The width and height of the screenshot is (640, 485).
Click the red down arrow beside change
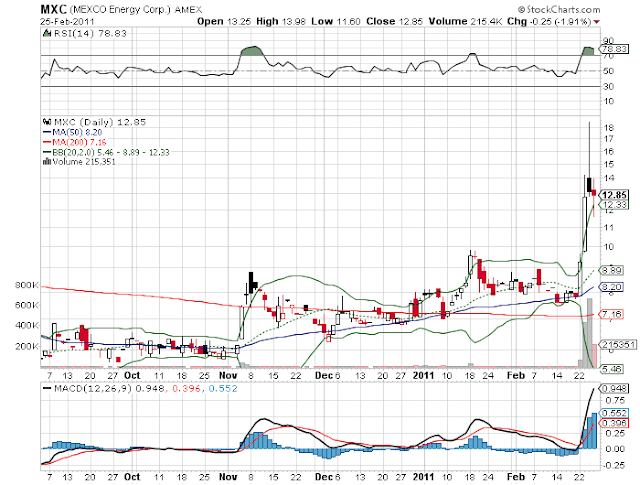[597, 22]
